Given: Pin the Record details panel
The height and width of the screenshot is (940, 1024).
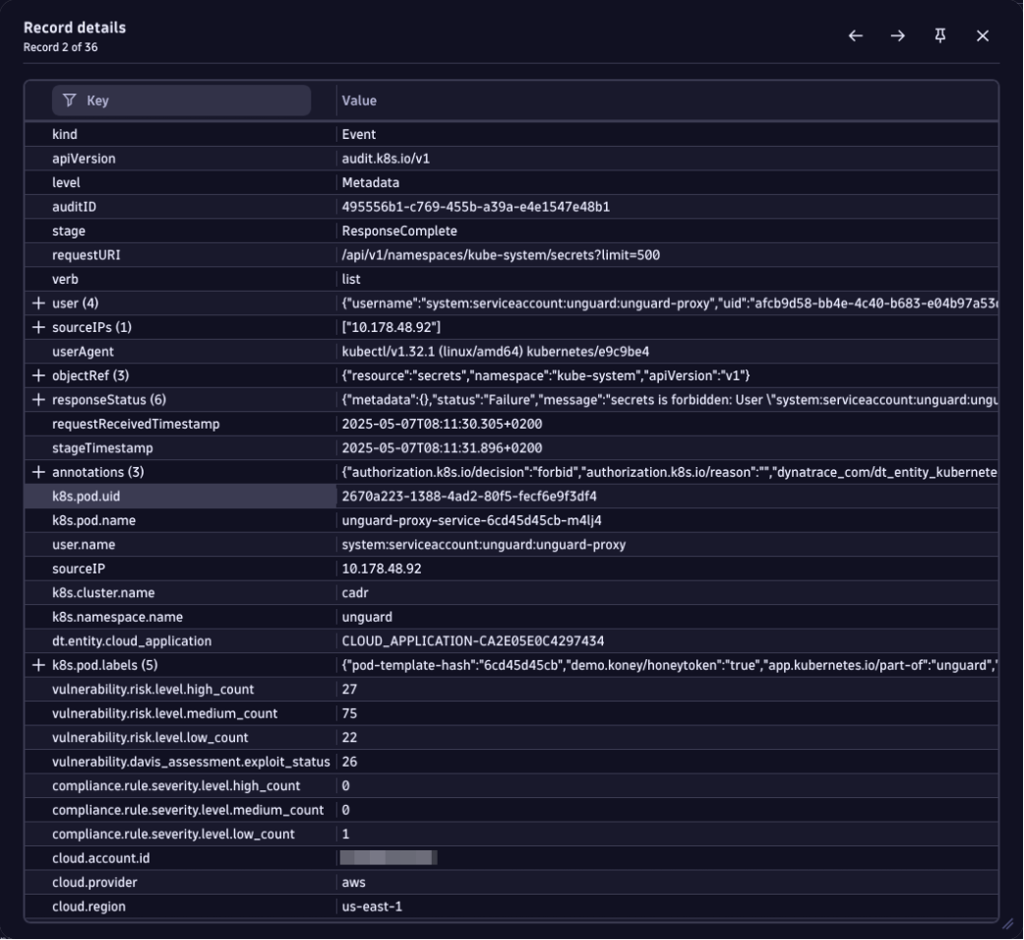Looking at the screenshot, I should 940,35.
